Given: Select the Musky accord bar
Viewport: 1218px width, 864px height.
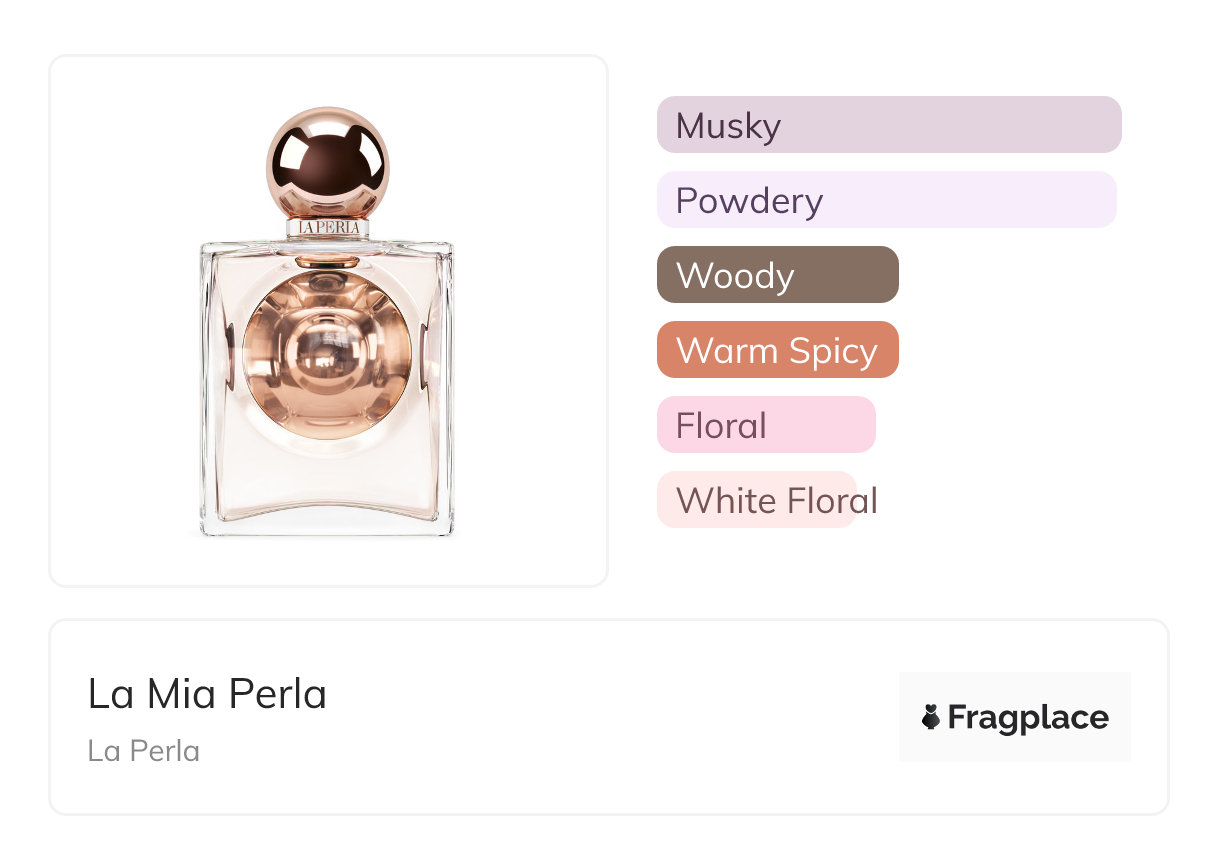Looking at the screenshot, I should click(888, 125).
